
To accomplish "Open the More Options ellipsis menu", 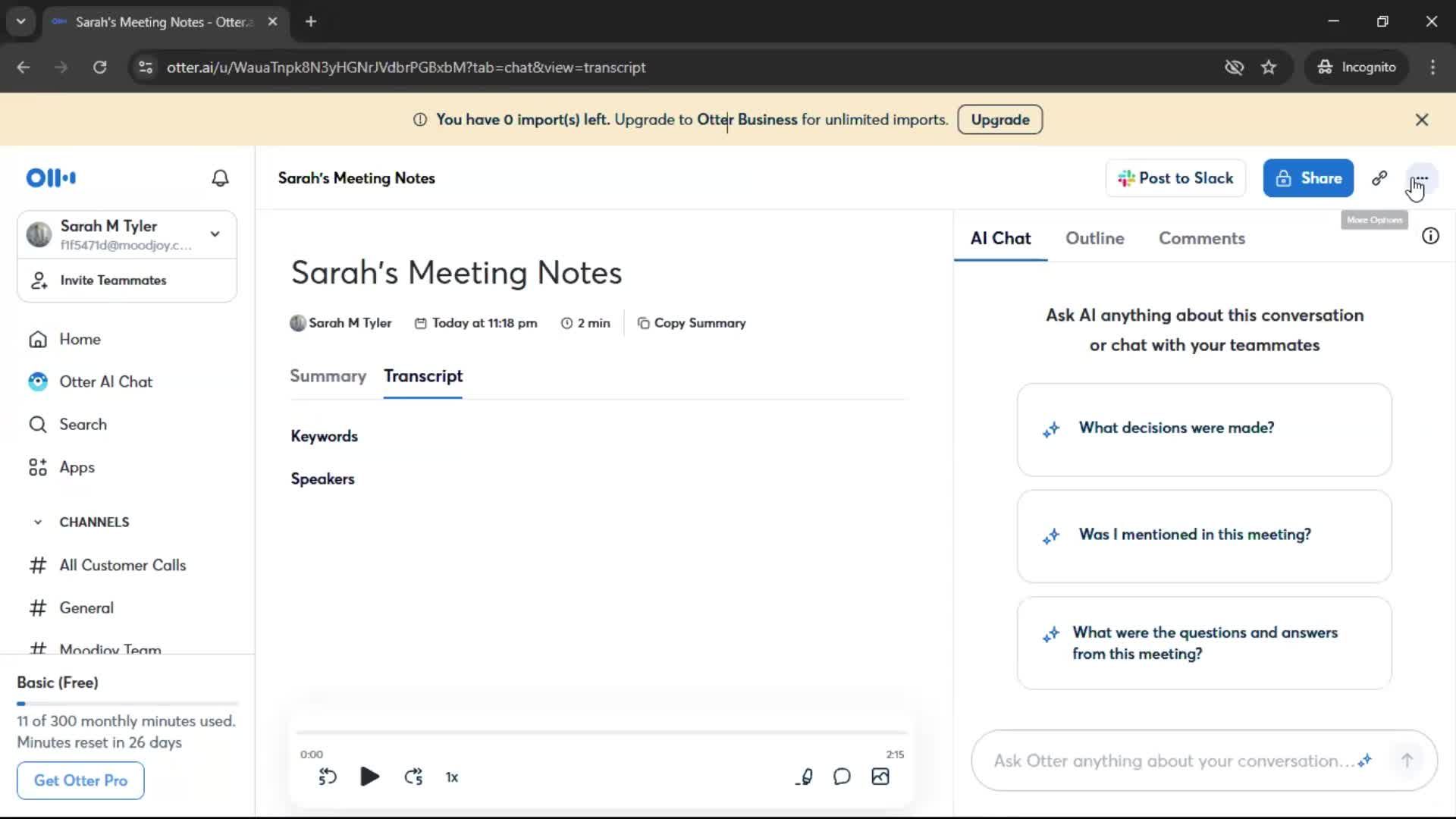I will [1420, 179].
